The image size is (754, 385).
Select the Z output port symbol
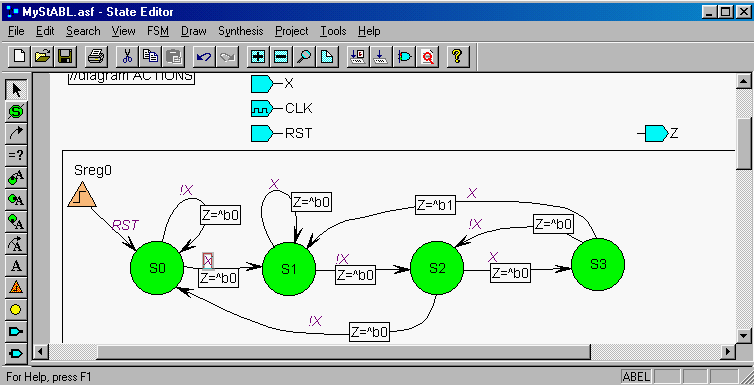point(656,133)
